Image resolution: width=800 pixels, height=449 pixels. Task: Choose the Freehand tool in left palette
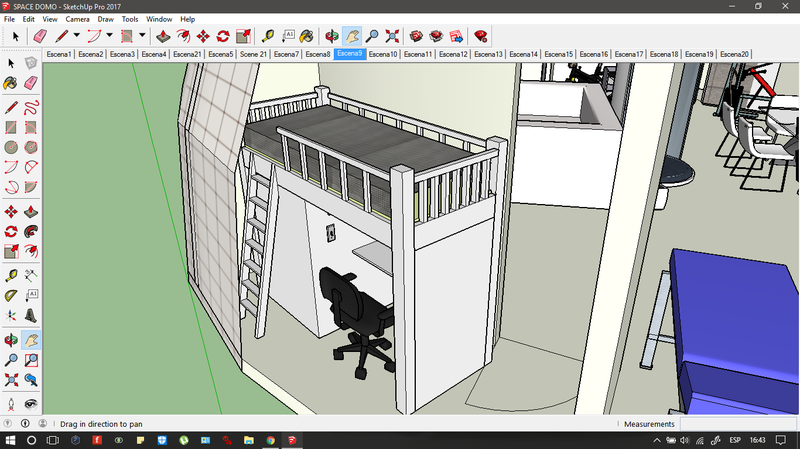[31, 107]
